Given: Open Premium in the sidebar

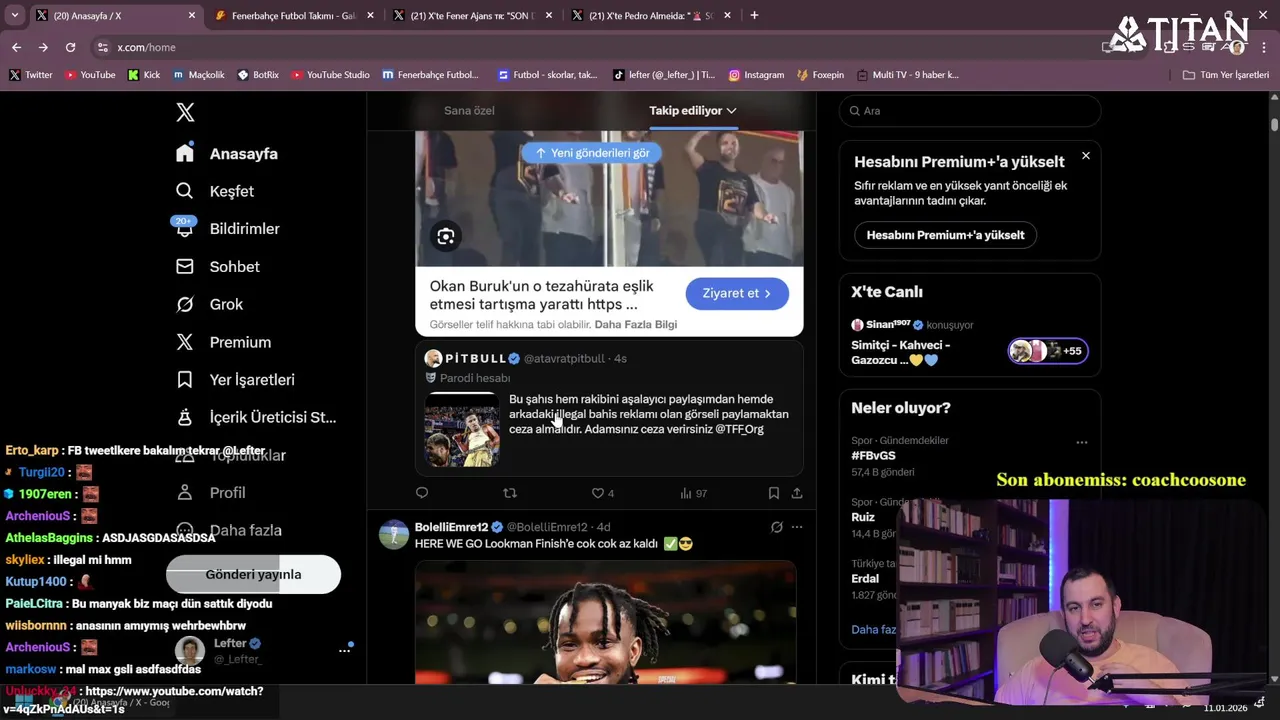Looking at the screenshot, I should 223,342.
